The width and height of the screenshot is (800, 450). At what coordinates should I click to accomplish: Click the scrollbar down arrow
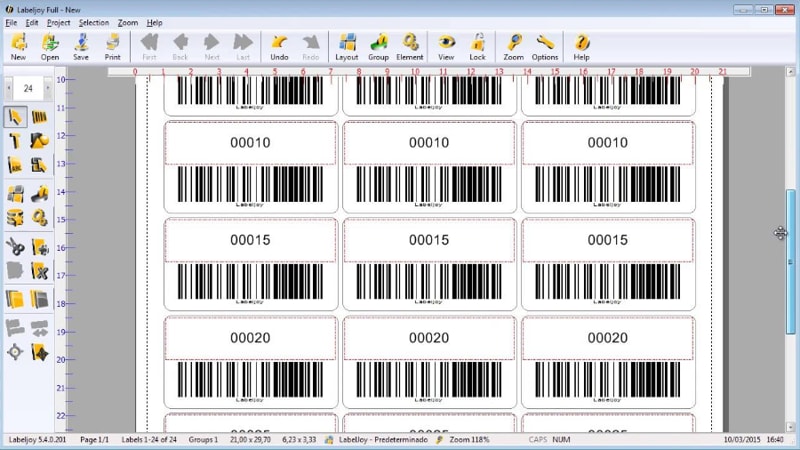(x=791, y=427)
